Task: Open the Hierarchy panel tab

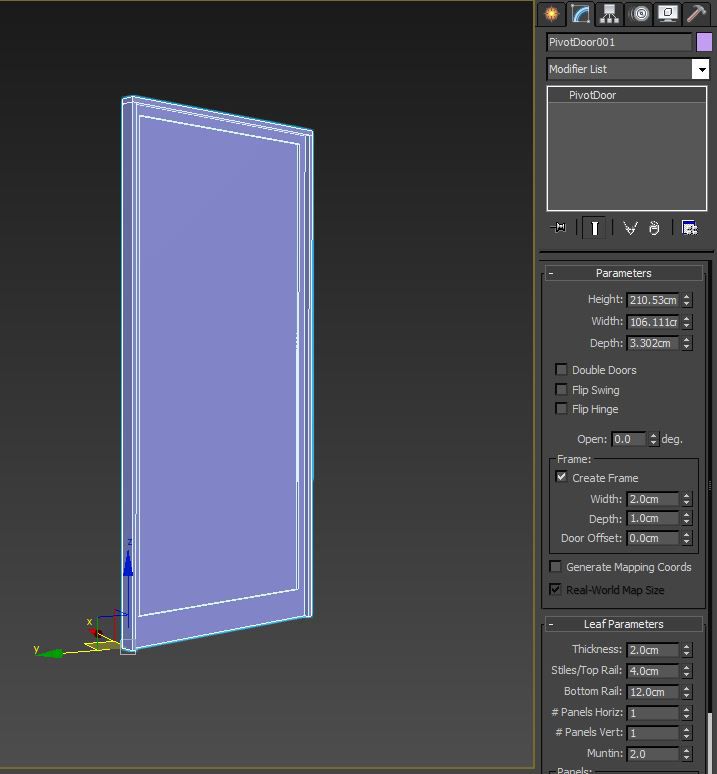Action: [610, 14]
